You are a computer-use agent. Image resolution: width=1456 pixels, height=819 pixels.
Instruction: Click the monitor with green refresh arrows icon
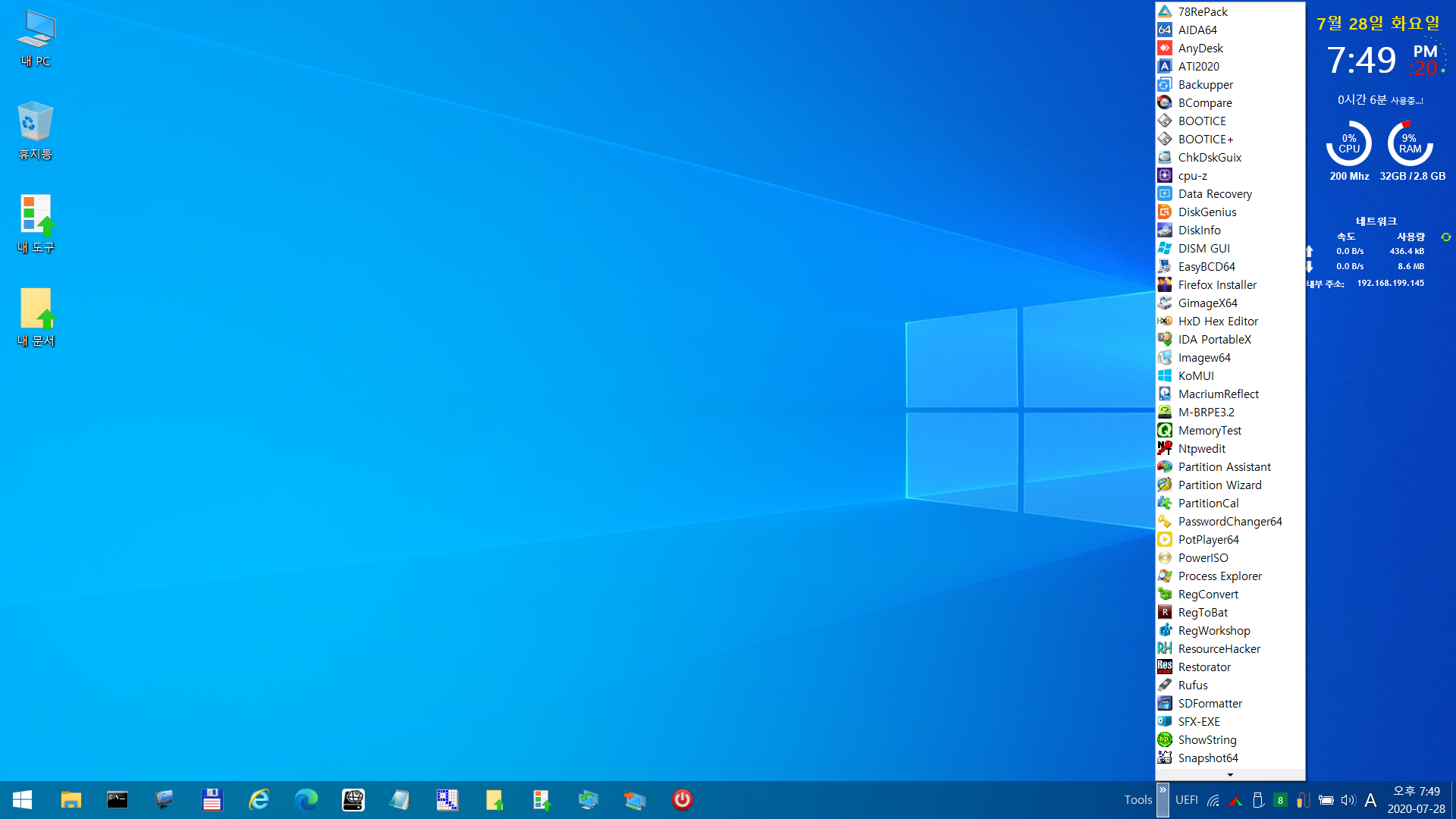tap(588, 800)
